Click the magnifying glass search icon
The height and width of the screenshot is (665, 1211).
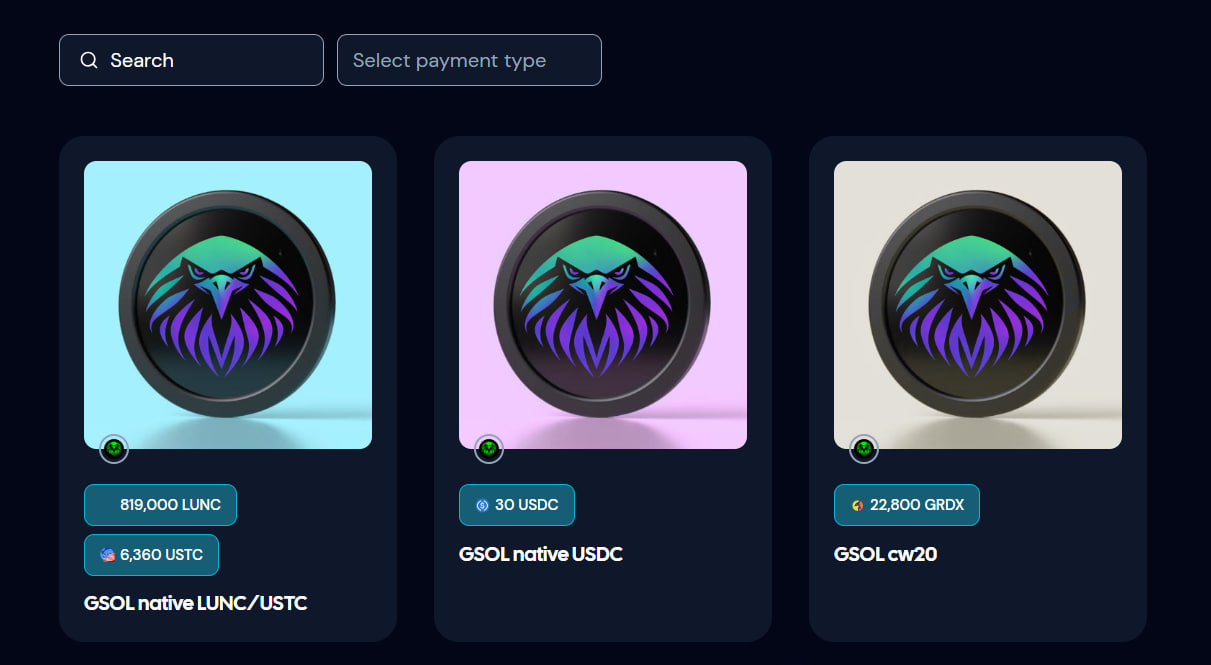click(x=89, y=60)
